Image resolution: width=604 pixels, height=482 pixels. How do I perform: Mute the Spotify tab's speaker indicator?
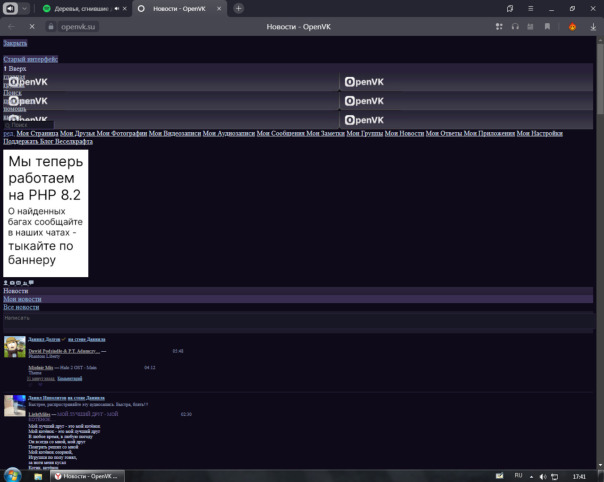(116, 8)
